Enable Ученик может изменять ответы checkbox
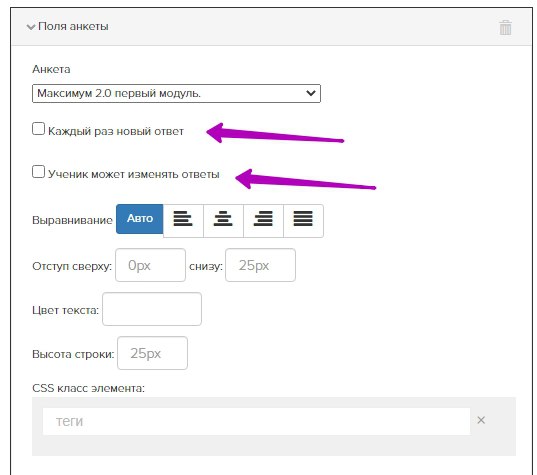Image resolution: width=537 pixels, height=475 pixels. point(38,172)
